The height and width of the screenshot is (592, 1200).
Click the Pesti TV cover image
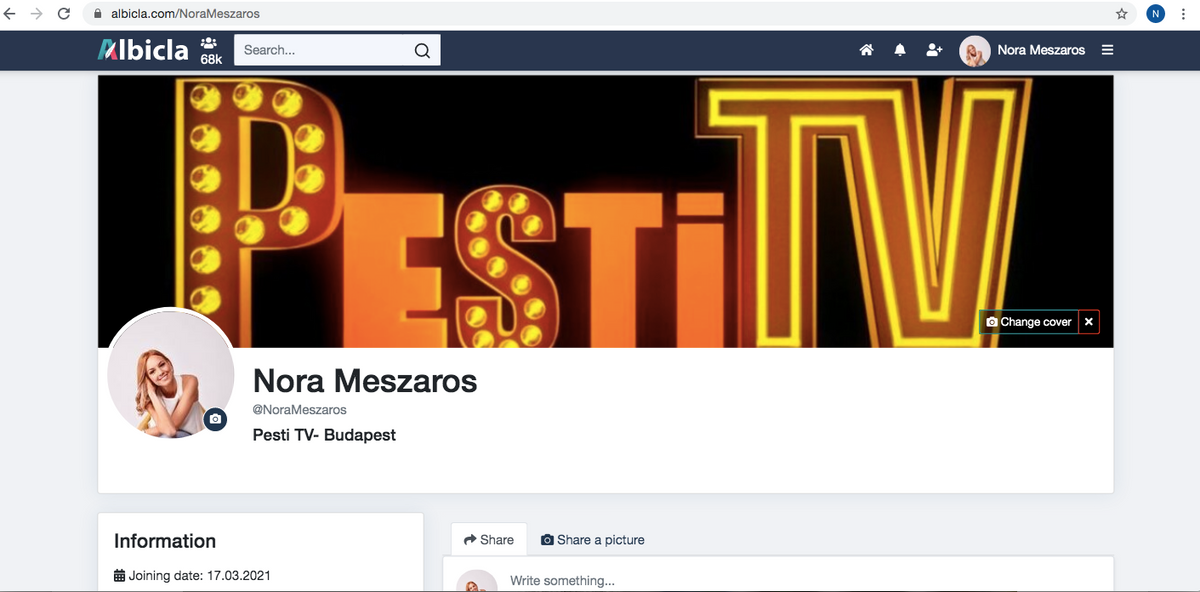(605, 211)
